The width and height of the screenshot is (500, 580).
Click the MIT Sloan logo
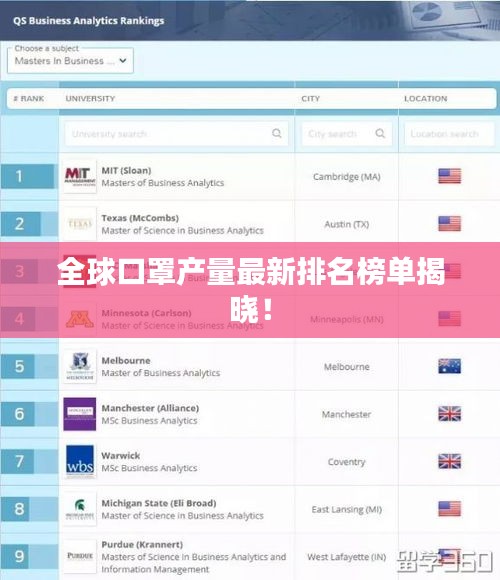(x=80, y=176)
